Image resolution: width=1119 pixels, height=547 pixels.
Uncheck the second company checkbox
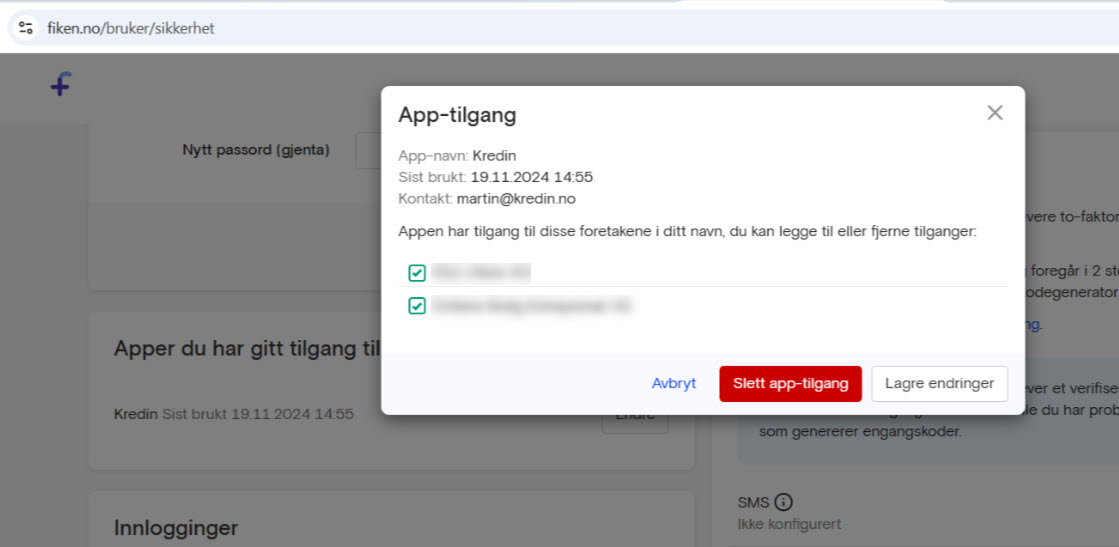click(x=417, y=306)
